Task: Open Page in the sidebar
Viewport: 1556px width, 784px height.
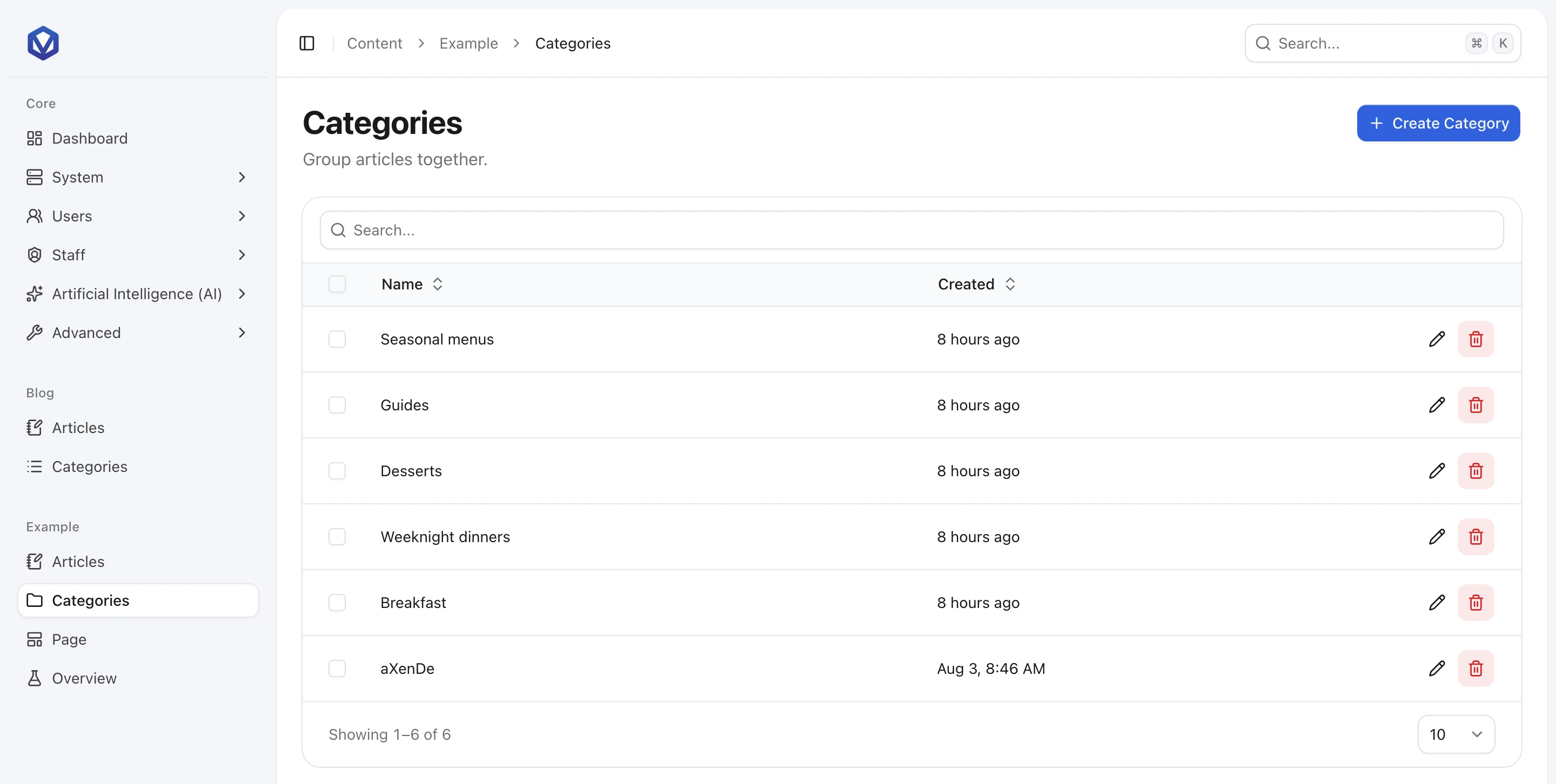Action: pyautogui.click(x=138, y=640)
